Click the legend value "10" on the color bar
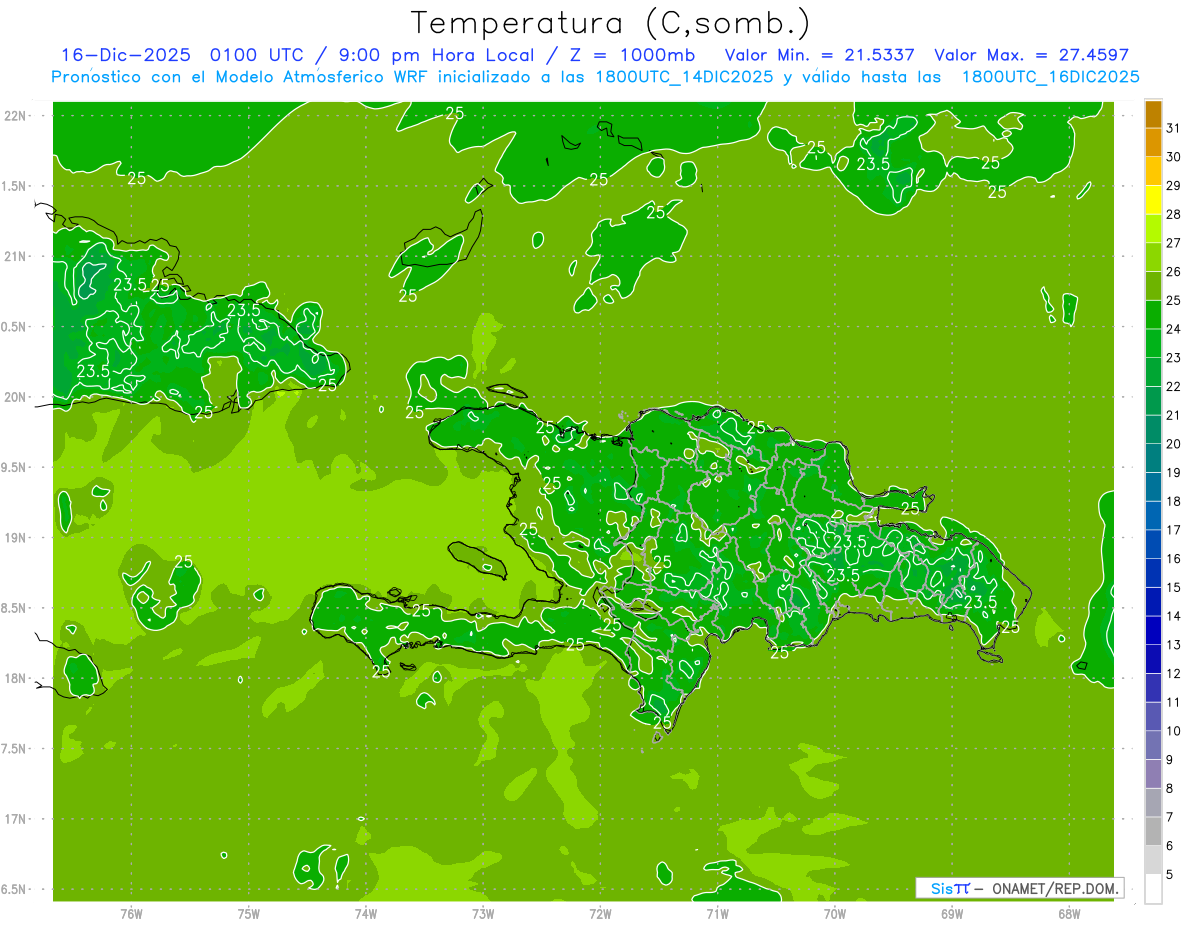The image size is (1200, 927). (x=1174, y=731)
